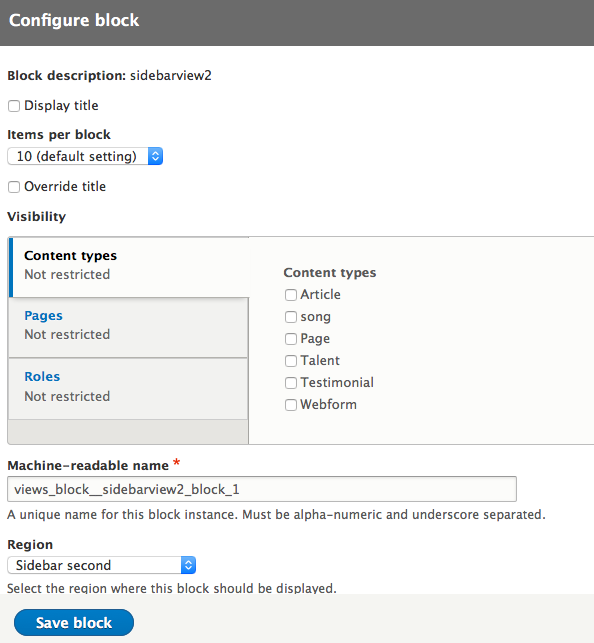Click the Configure block heading
The width and height of the screenshot is (594, 643).
[x=74, y=20]
